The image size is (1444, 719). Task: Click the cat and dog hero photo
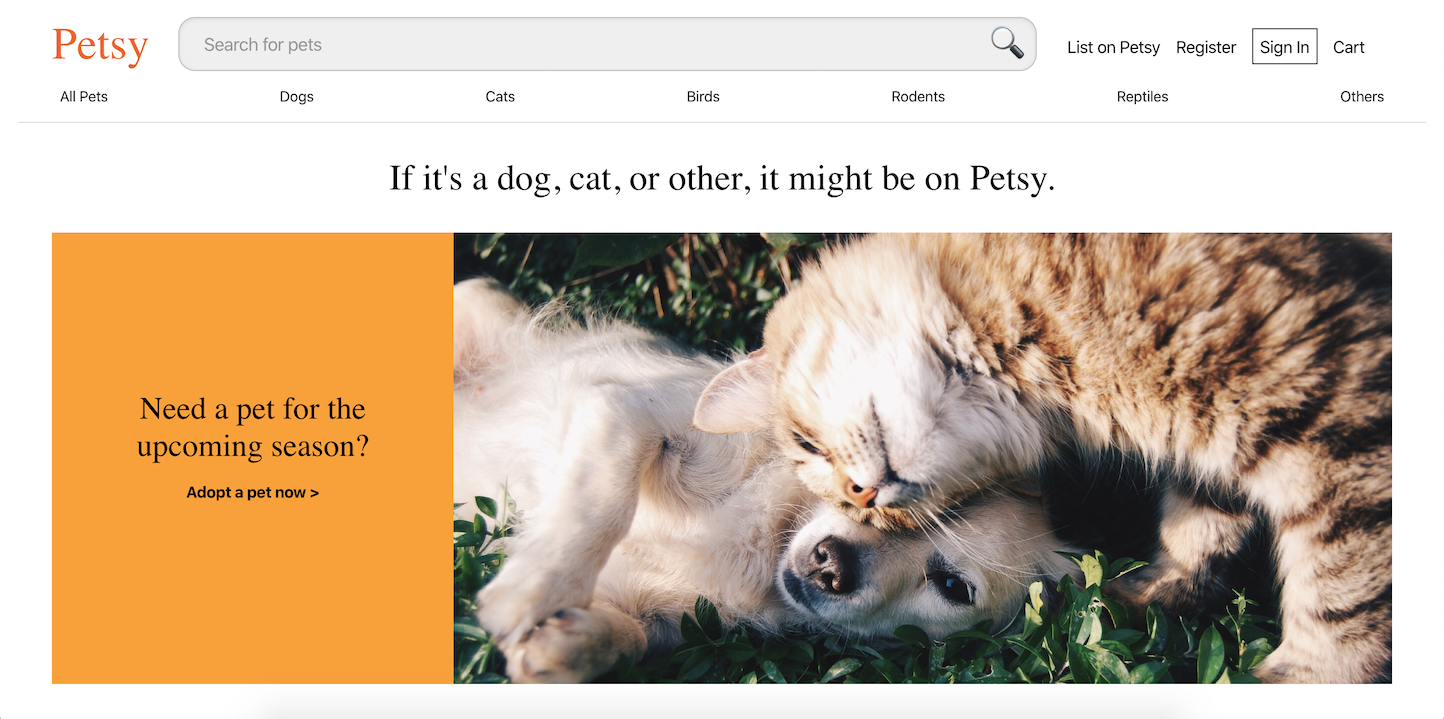pos(922,458)
